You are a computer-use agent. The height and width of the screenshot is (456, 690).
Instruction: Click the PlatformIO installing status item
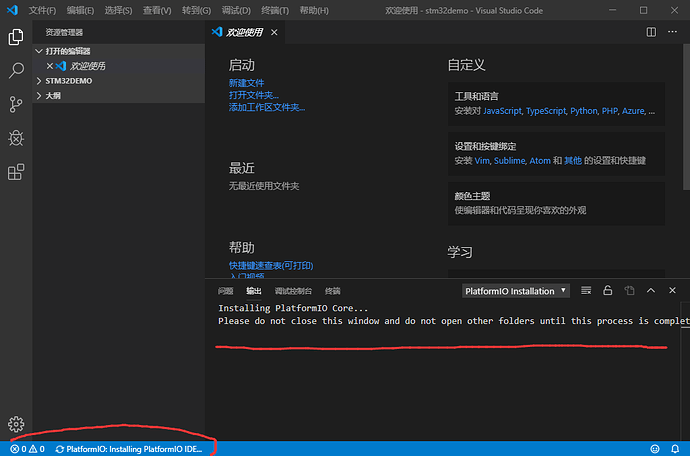point(128,449)
